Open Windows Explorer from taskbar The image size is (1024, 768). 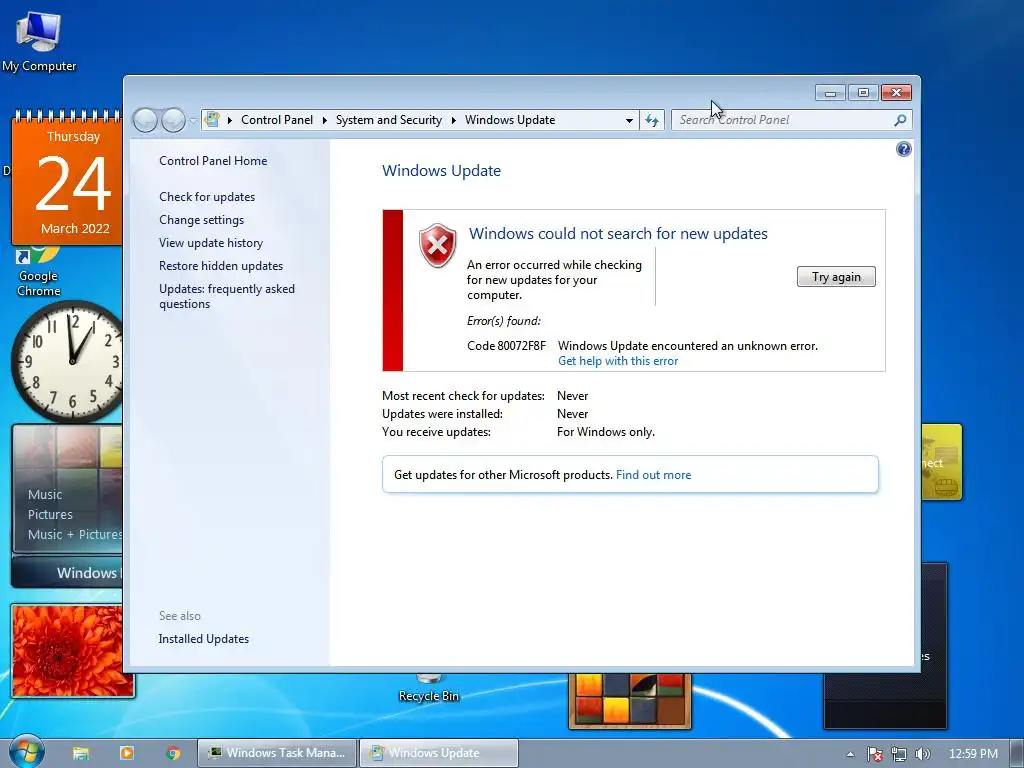click(x=81, y=754)
